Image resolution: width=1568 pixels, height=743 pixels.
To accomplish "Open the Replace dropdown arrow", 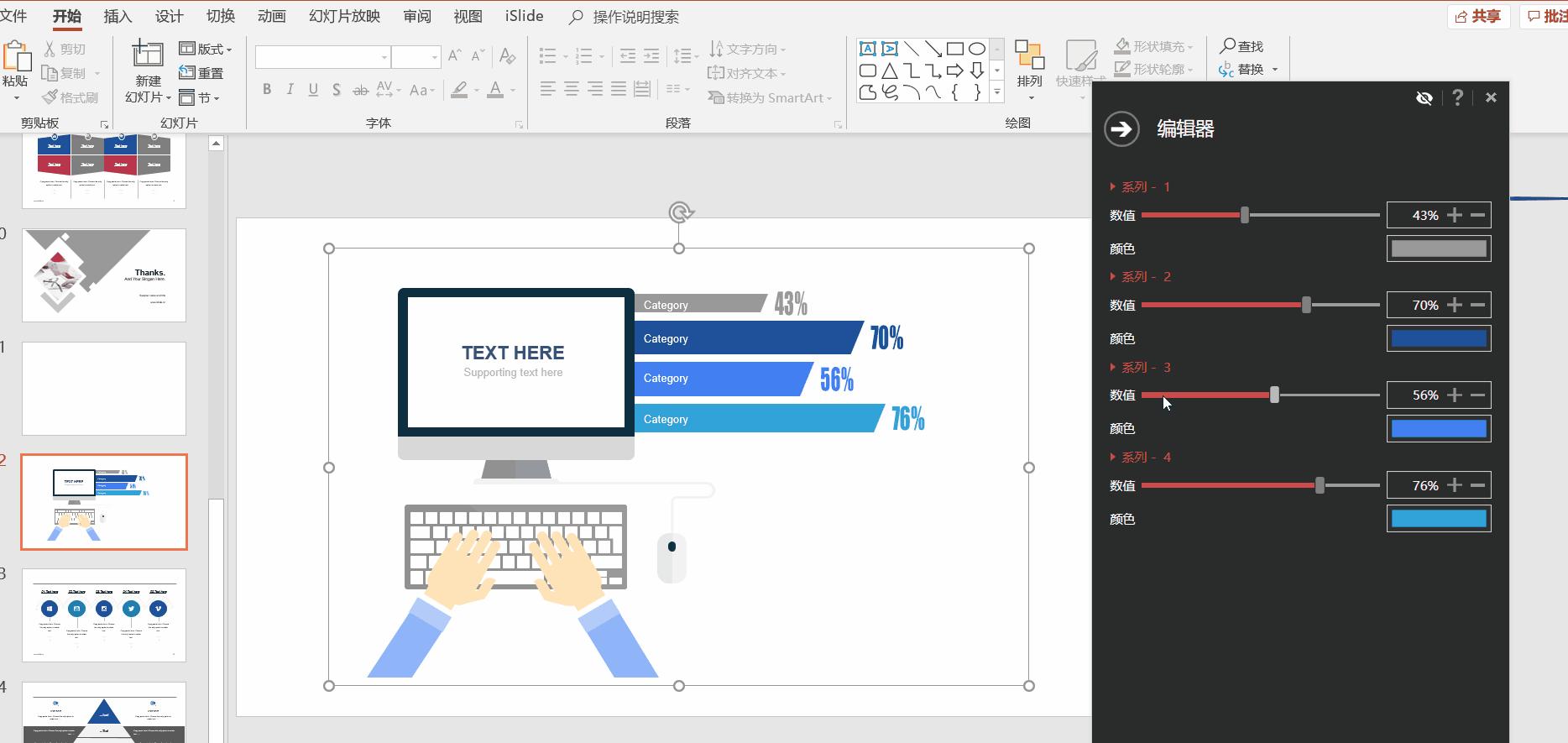I will [x=1275, y=70].
